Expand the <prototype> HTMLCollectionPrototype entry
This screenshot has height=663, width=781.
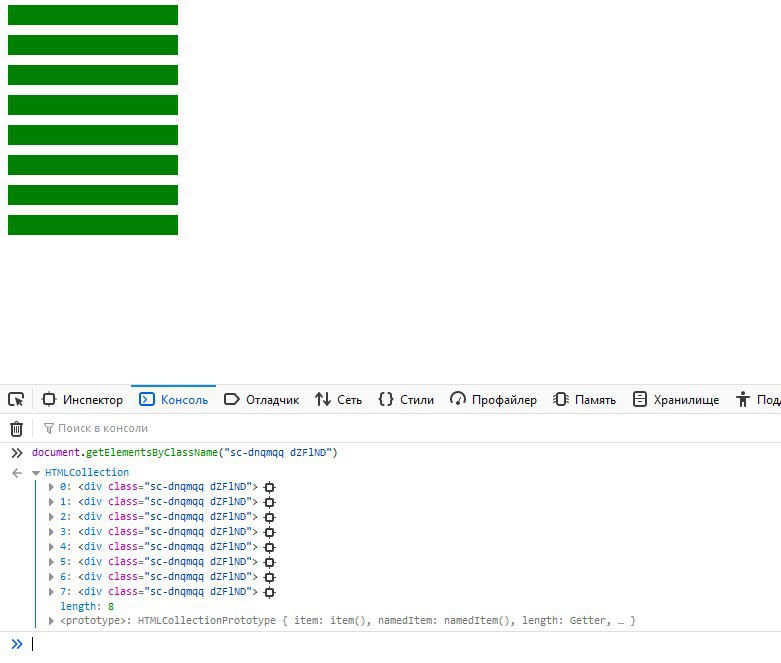click(51, 621)
